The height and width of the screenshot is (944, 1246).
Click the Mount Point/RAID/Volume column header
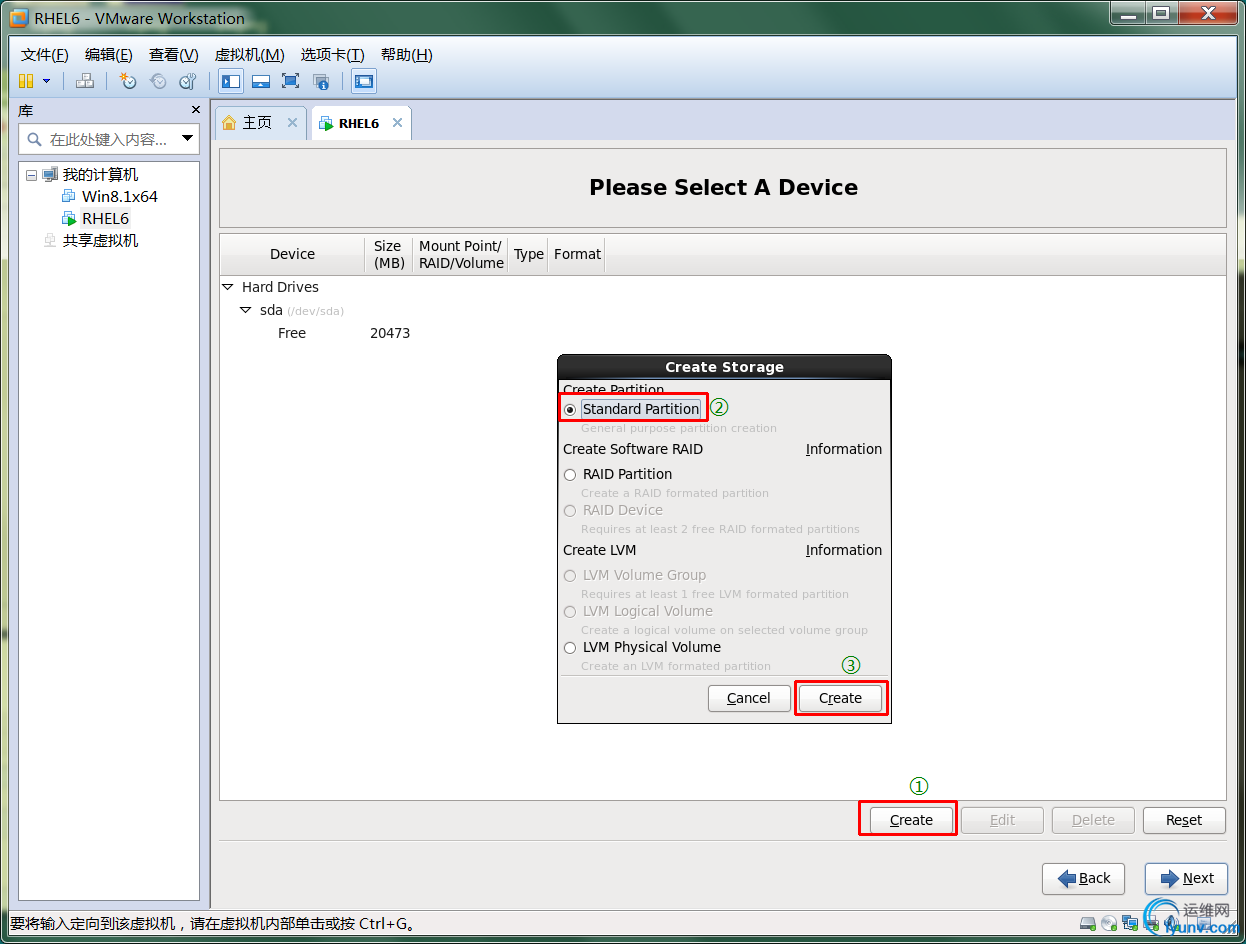[x=461, y=254]
